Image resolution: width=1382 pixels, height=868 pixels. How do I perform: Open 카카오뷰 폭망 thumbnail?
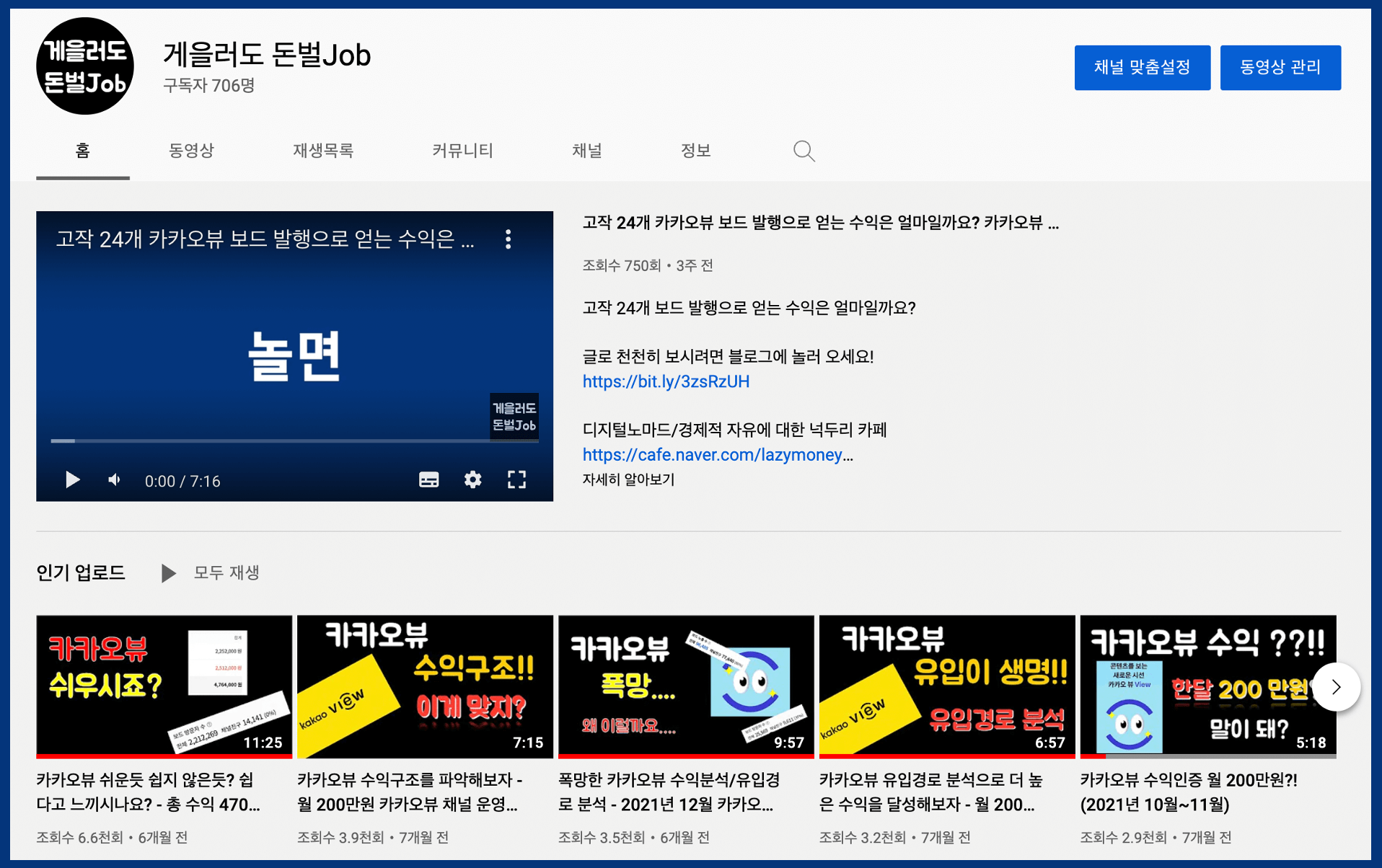[x=686, y=687]
